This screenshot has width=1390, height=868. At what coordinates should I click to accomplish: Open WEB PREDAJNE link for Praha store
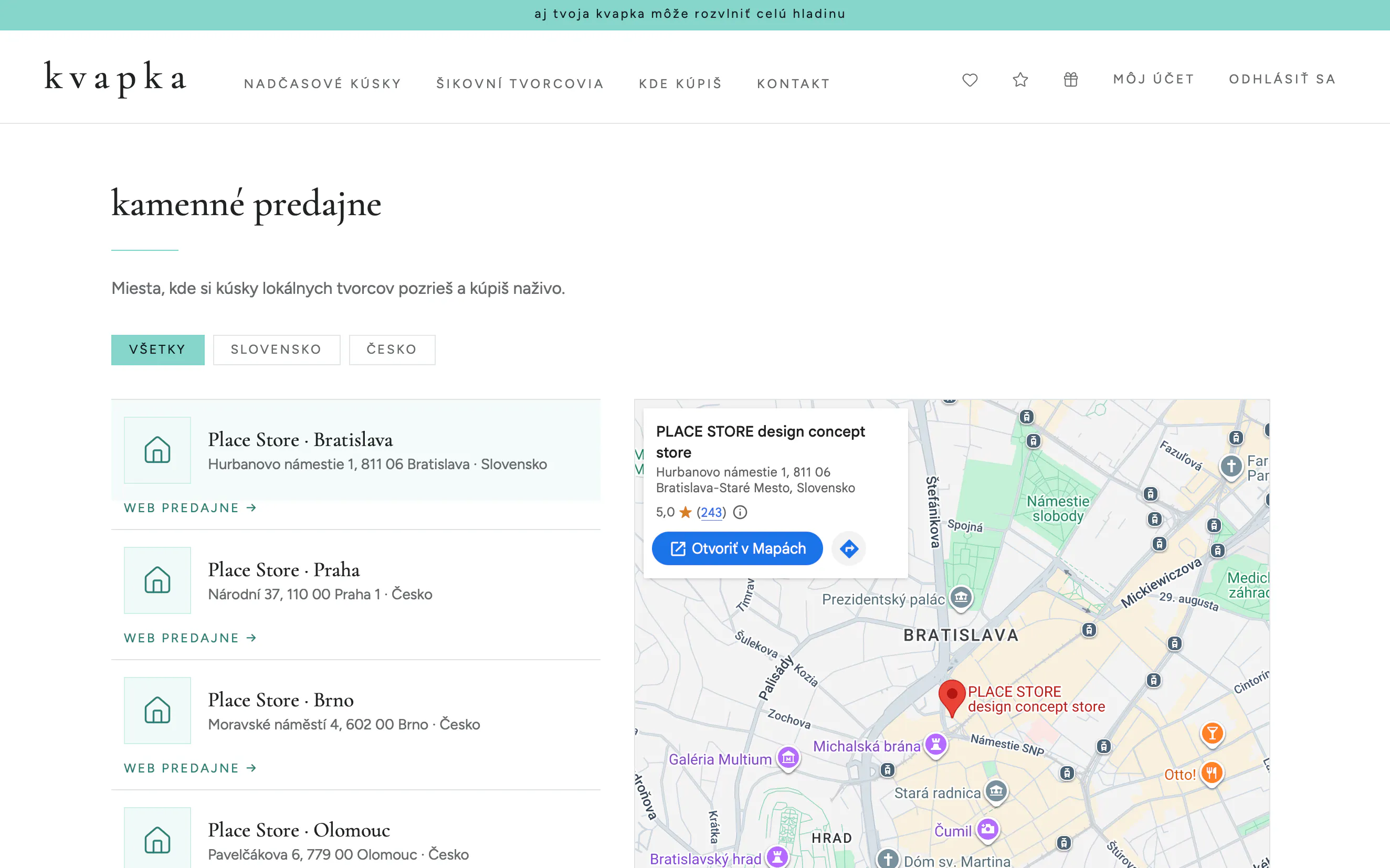click(190, 638)
